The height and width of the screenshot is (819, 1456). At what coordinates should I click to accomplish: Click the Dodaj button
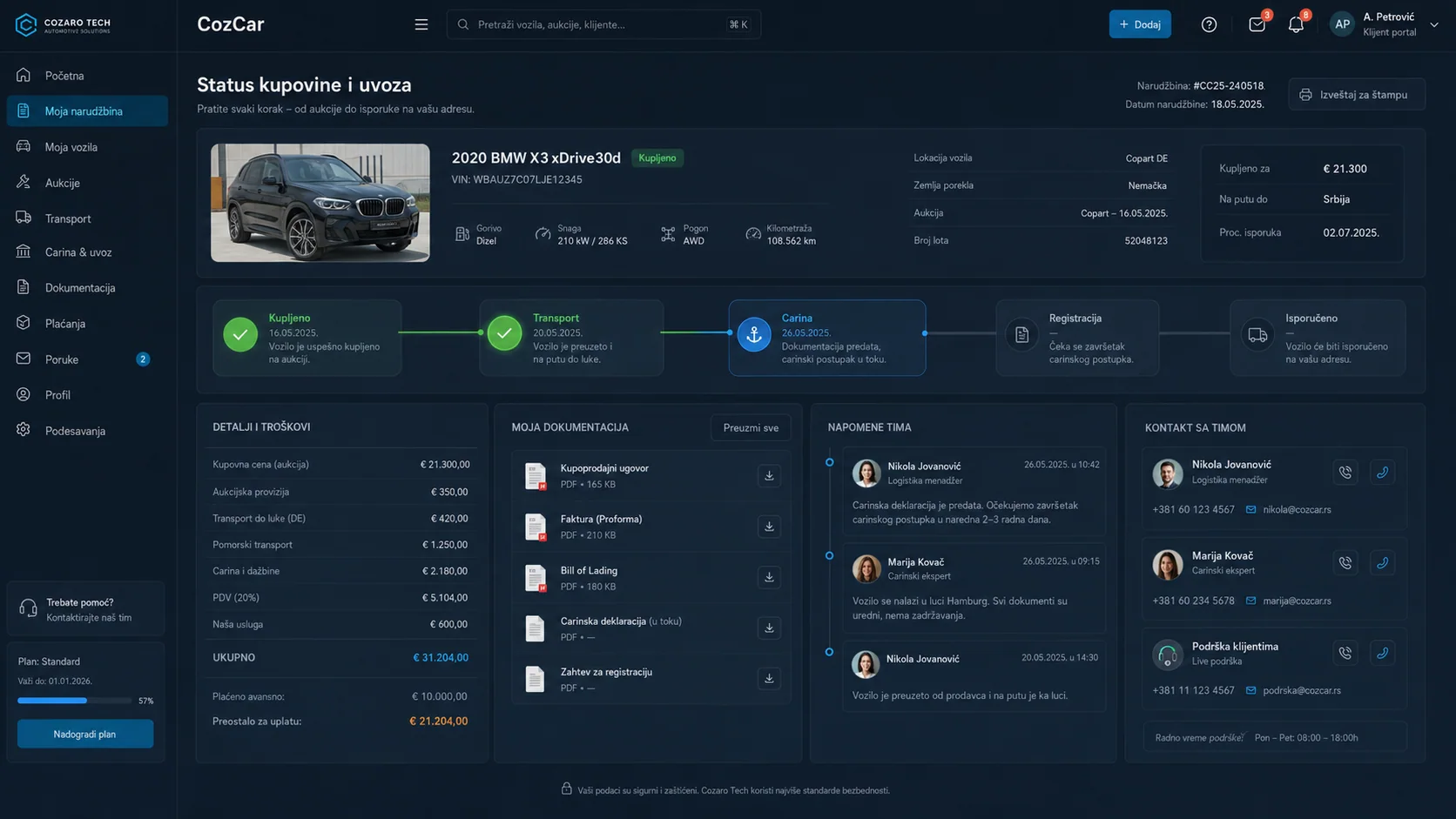pos(1140,24)
